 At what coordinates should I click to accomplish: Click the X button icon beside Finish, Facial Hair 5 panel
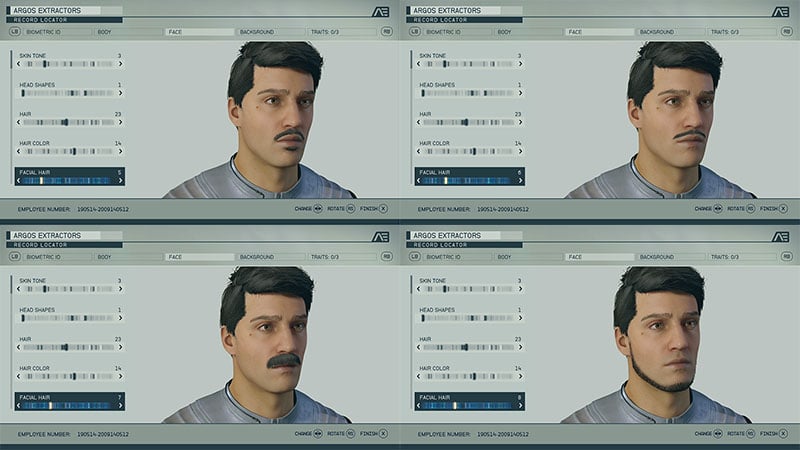(x=383, y=209)
